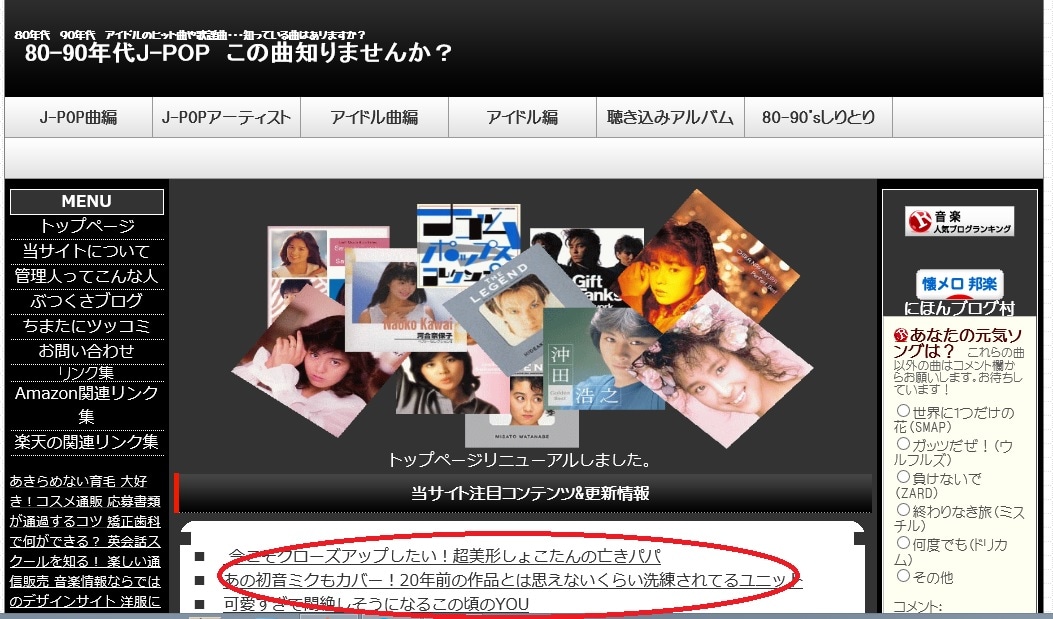
Task: Open the J-POP曲編 navigation tab
Action: pyautogui.click(x=79, y=117)
